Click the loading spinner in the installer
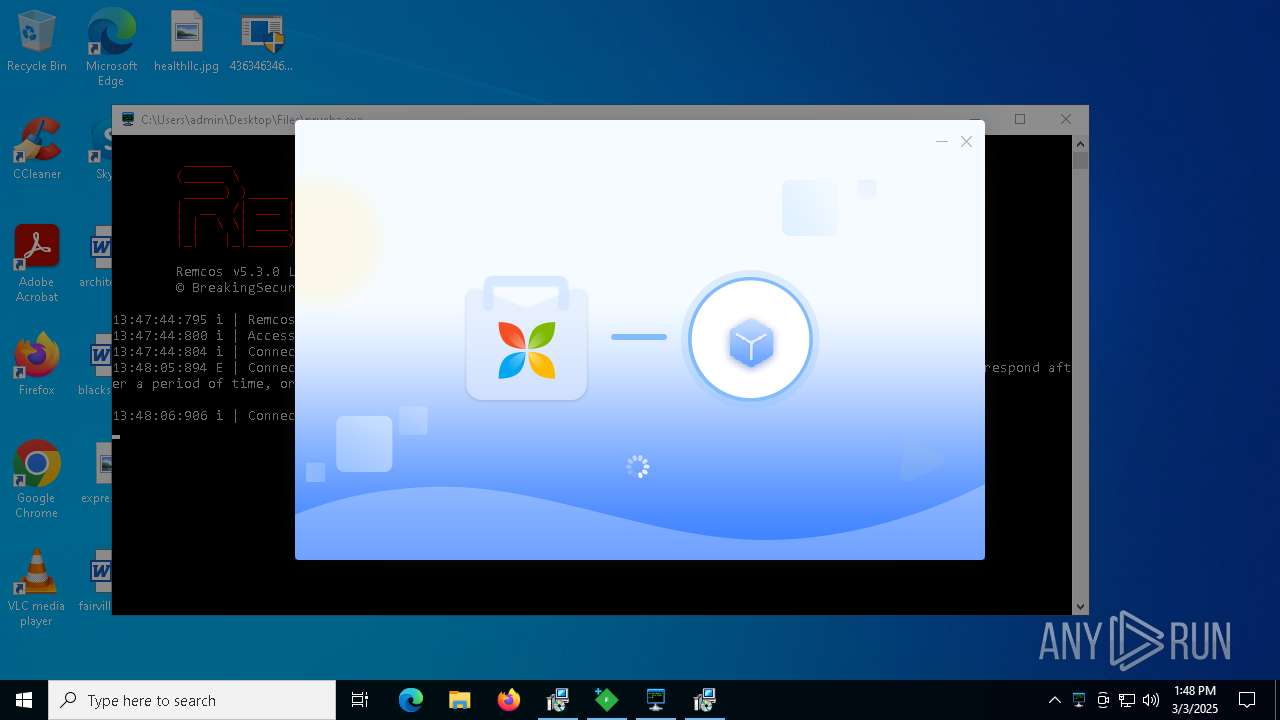 (x=638, y=467)
